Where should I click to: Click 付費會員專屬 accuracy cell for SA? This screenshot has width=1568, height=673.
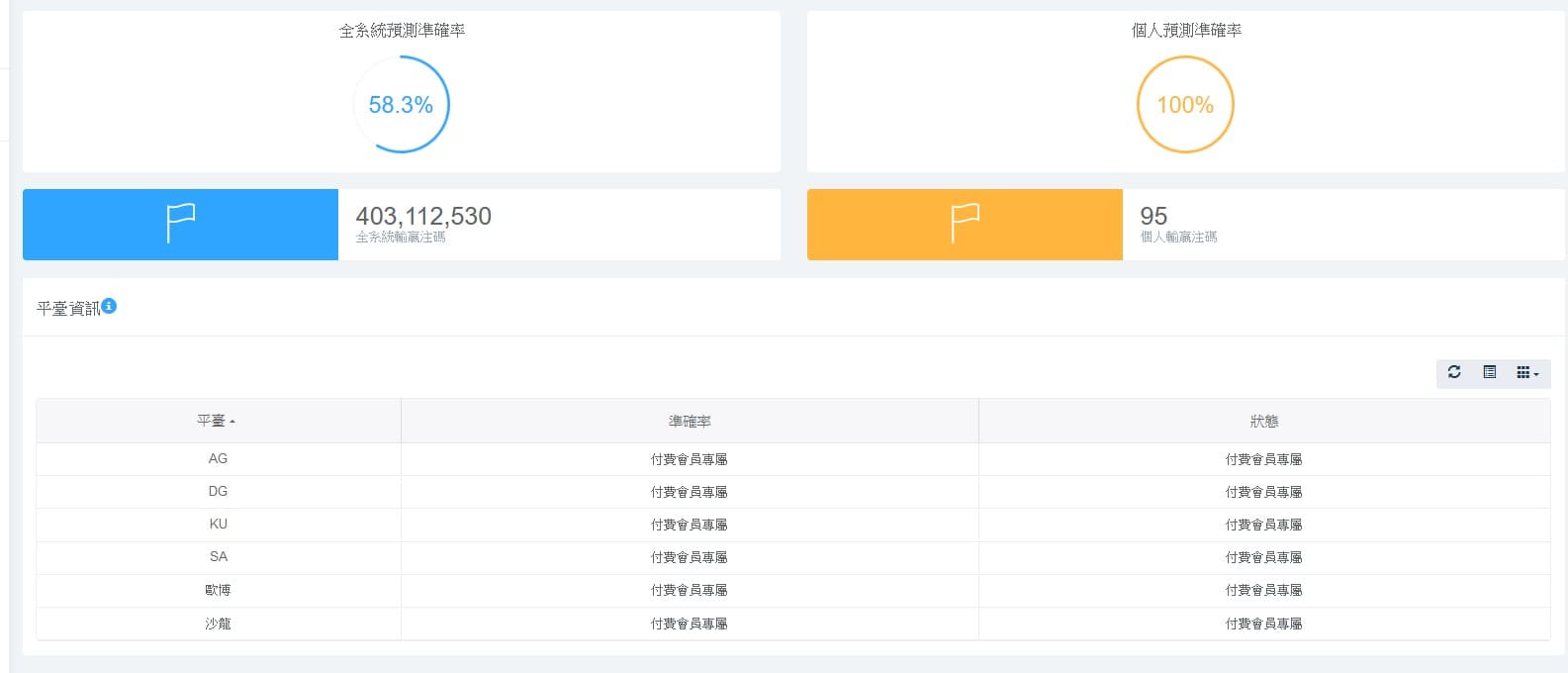pyautogui.click(x=690, y=557)
